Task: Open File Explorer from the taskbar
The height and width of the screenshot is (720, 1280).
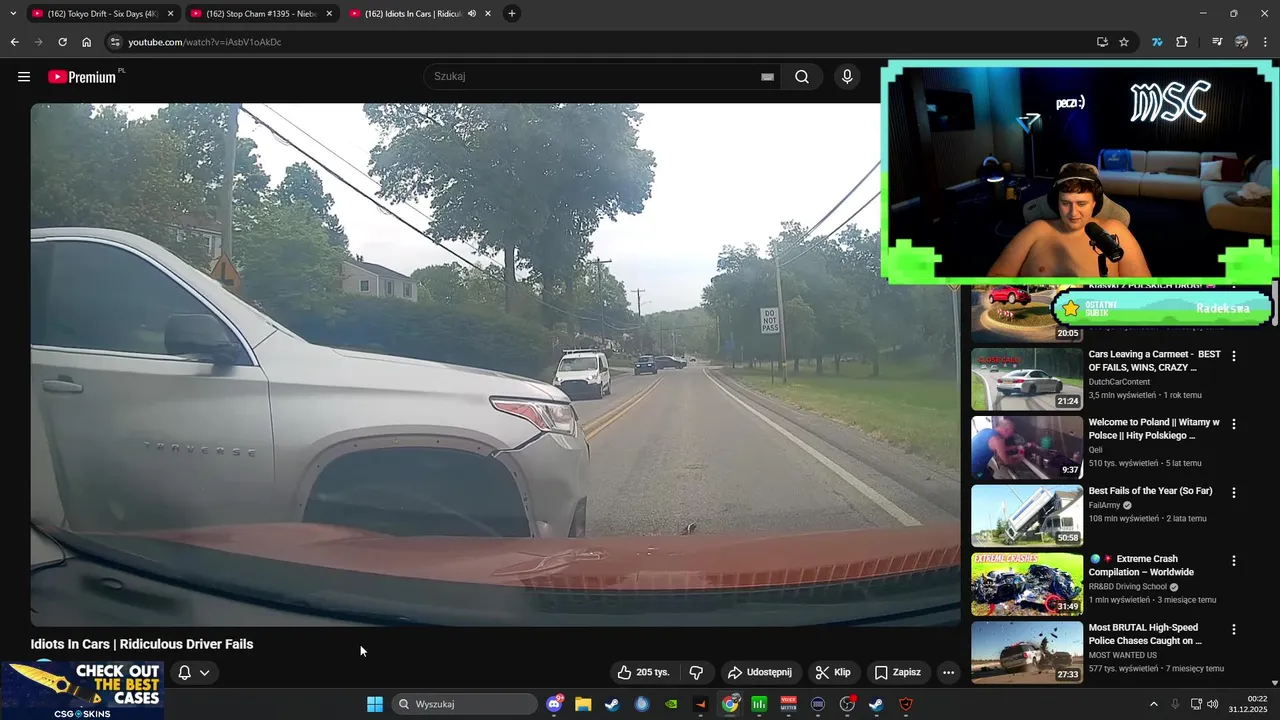Action: click(x=583, y=704)
